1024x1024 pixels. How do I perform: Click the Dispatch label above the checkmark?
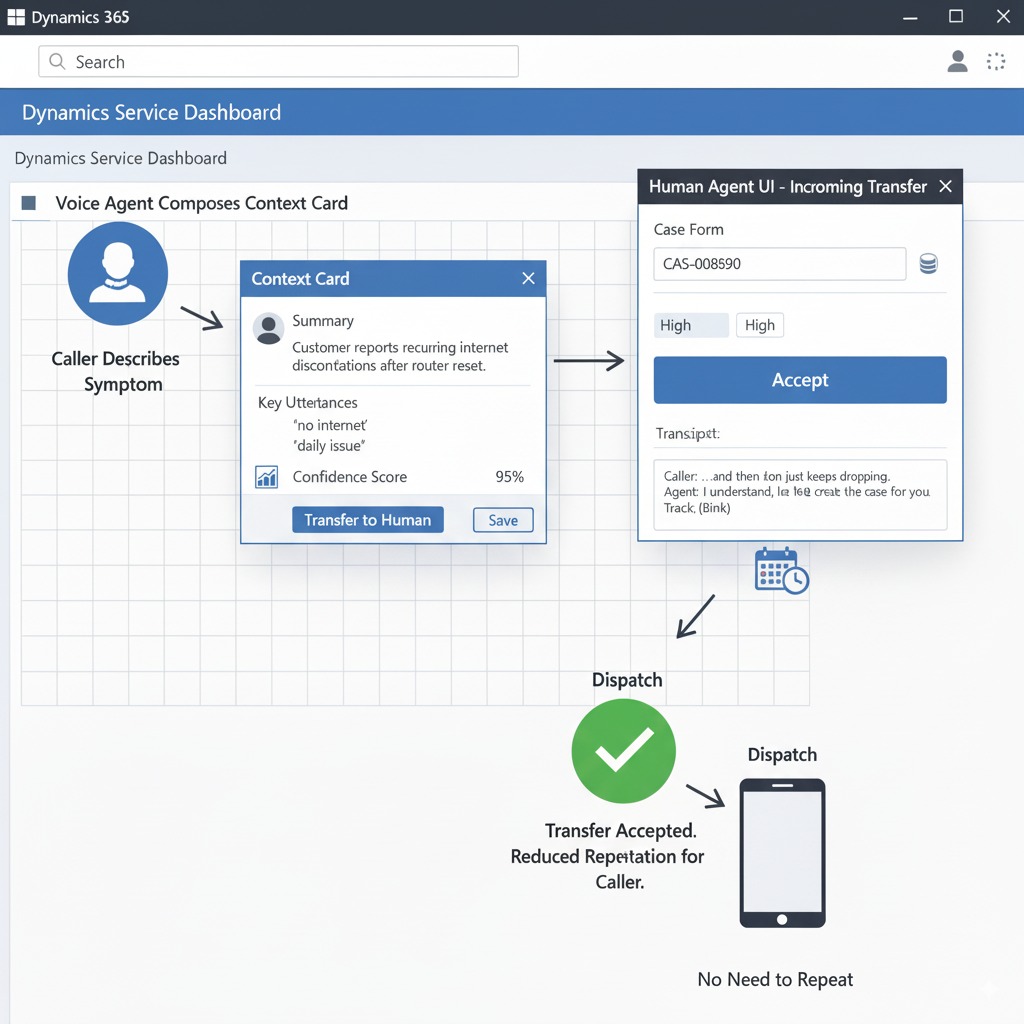[627, 680]
